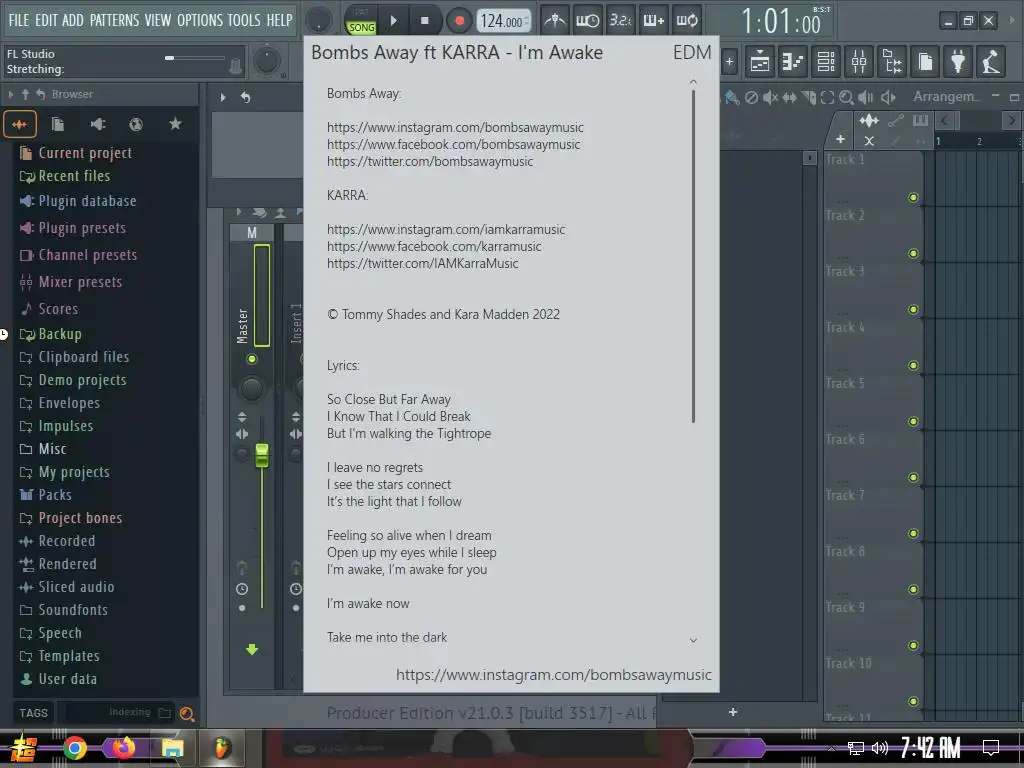Image resolution: width=1024 pixels, height=768 pixels.
Task: Select the Browser favorites star tab
Action: (x=175, y=123)
